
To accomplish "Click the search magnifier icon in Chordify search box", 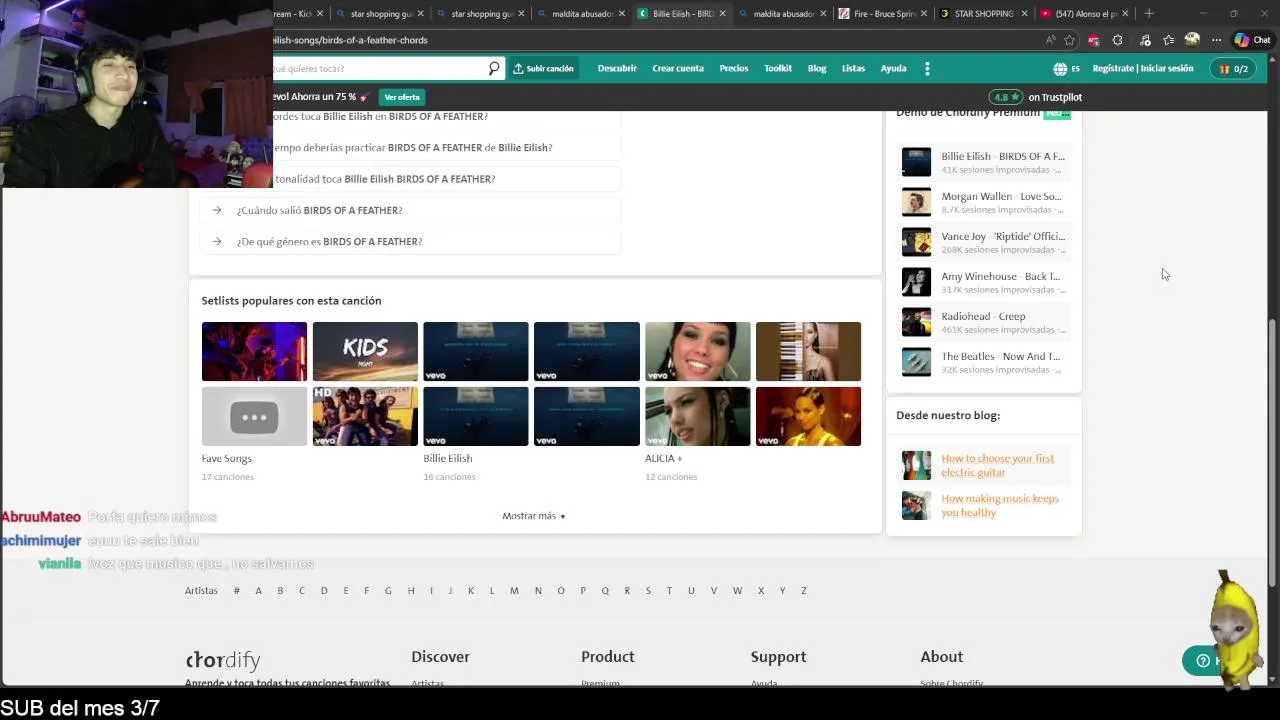I will pyautogui.click(x=494, y=69).
